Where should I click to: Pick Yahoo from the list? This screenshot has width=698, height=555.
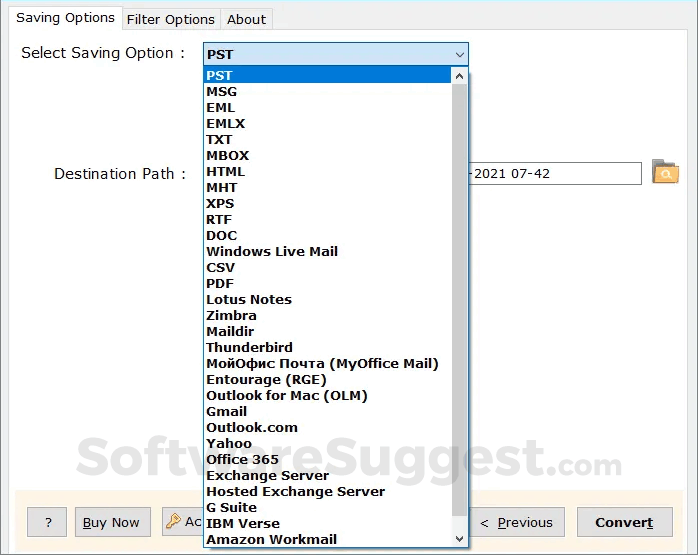[327, 444]
